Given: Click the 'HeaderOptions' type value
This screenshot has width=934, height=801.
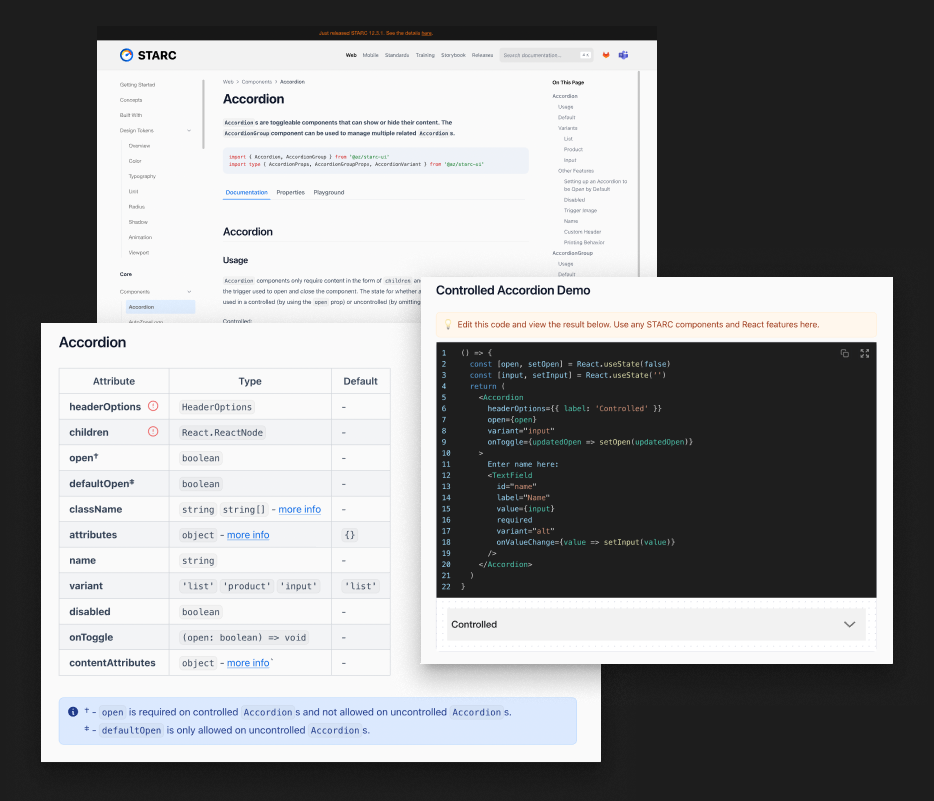Looking at the screenshot, I should point(217,407).
